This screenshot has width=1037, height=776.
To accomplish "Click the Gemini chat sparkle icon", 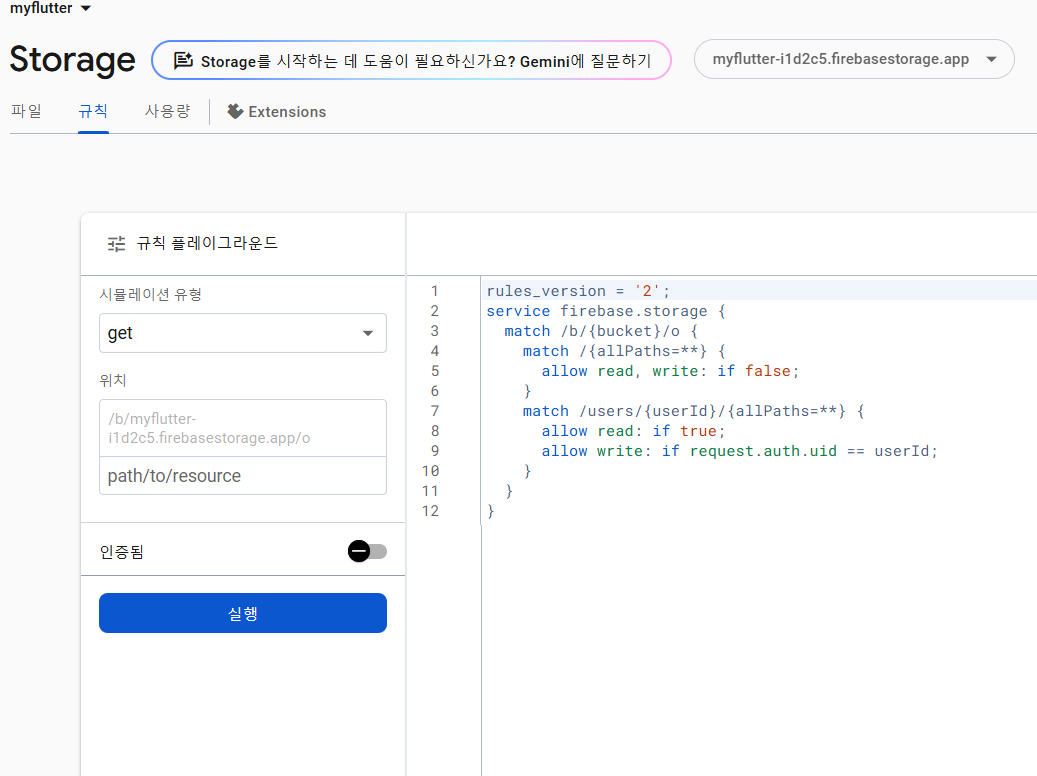I will coord(183,61).
